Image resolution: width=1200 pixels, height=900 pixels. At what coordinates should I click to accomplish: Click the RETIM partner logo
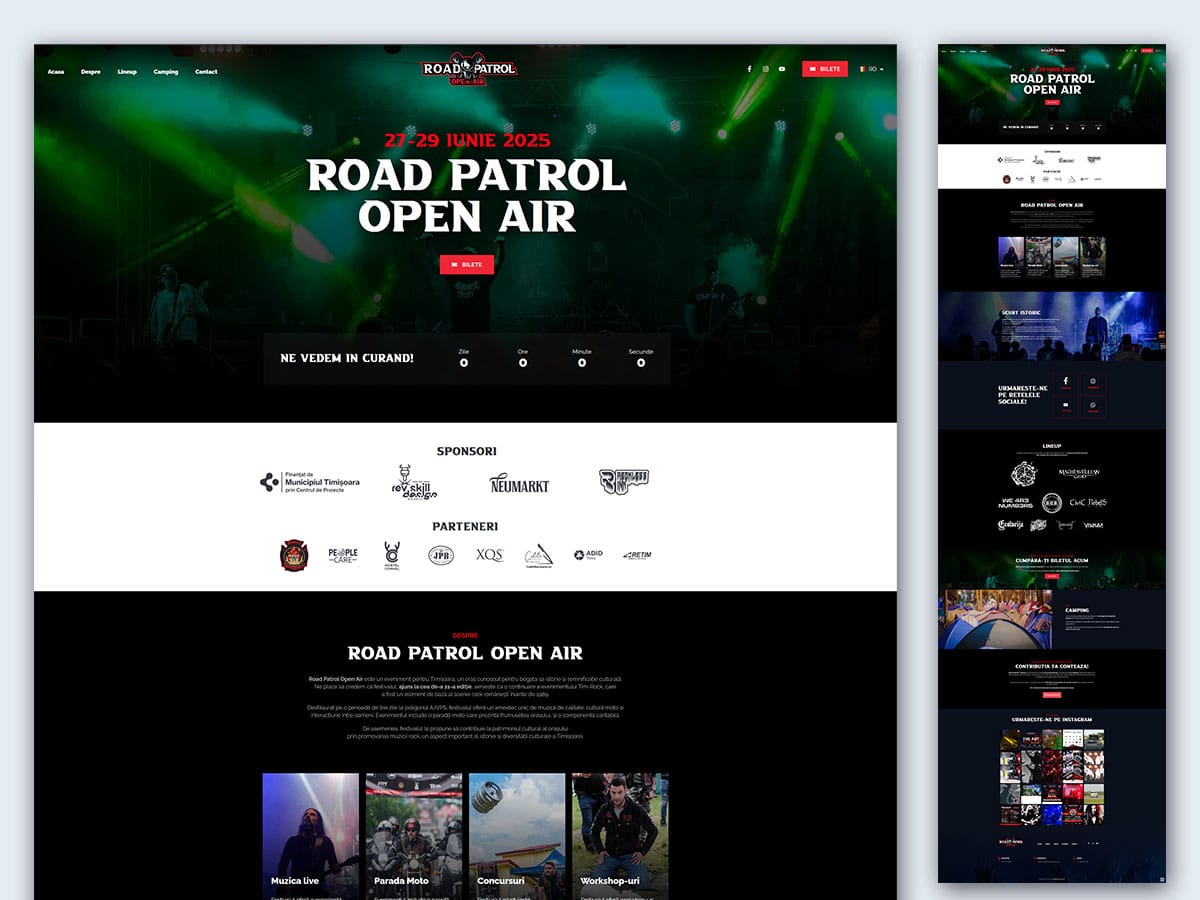(x=637, y=555)
